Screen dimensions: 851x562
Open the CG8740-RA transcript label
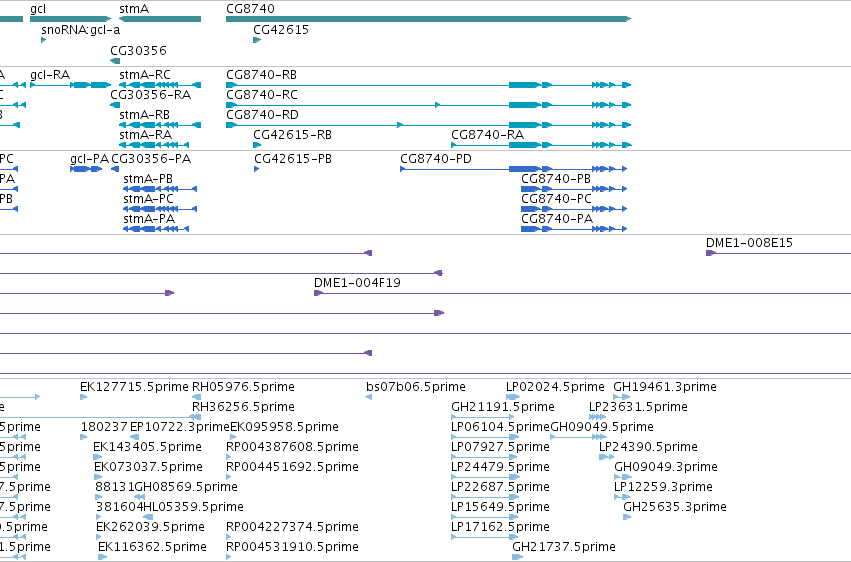coord(487,135)
